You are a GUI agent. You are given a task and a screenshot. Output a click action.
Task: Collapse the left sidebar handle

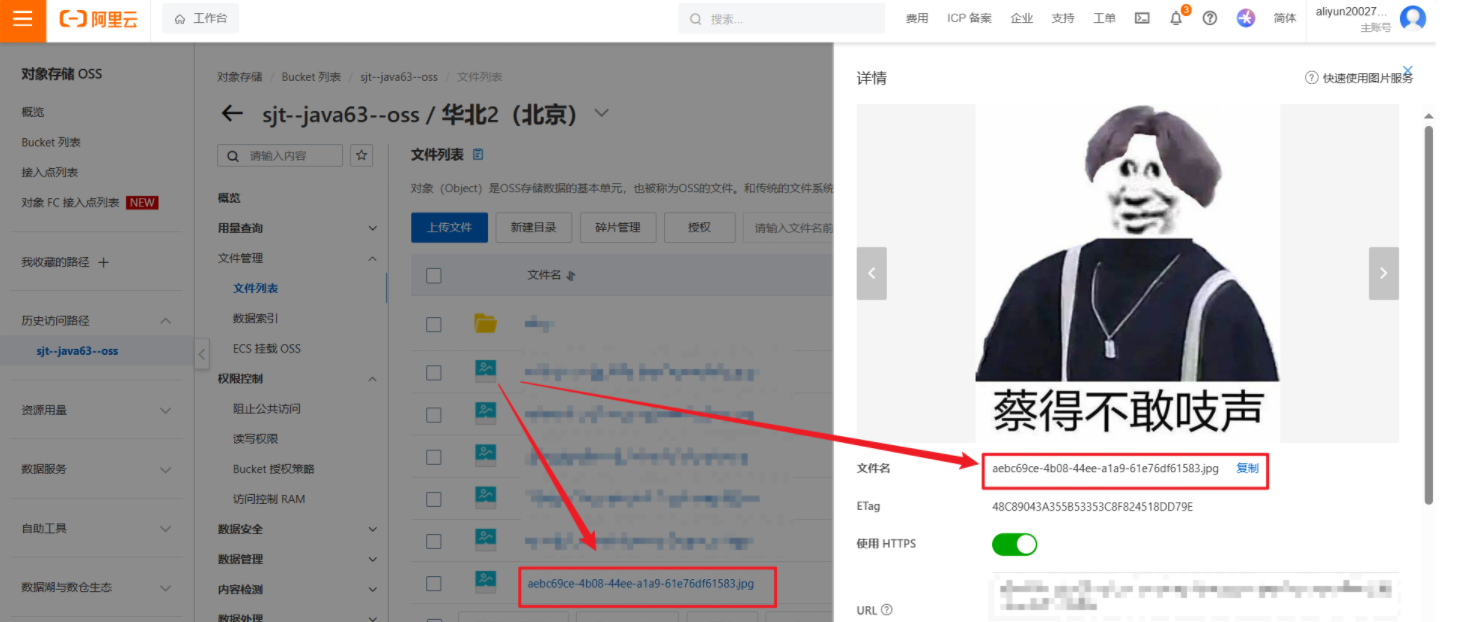point(202,353)
